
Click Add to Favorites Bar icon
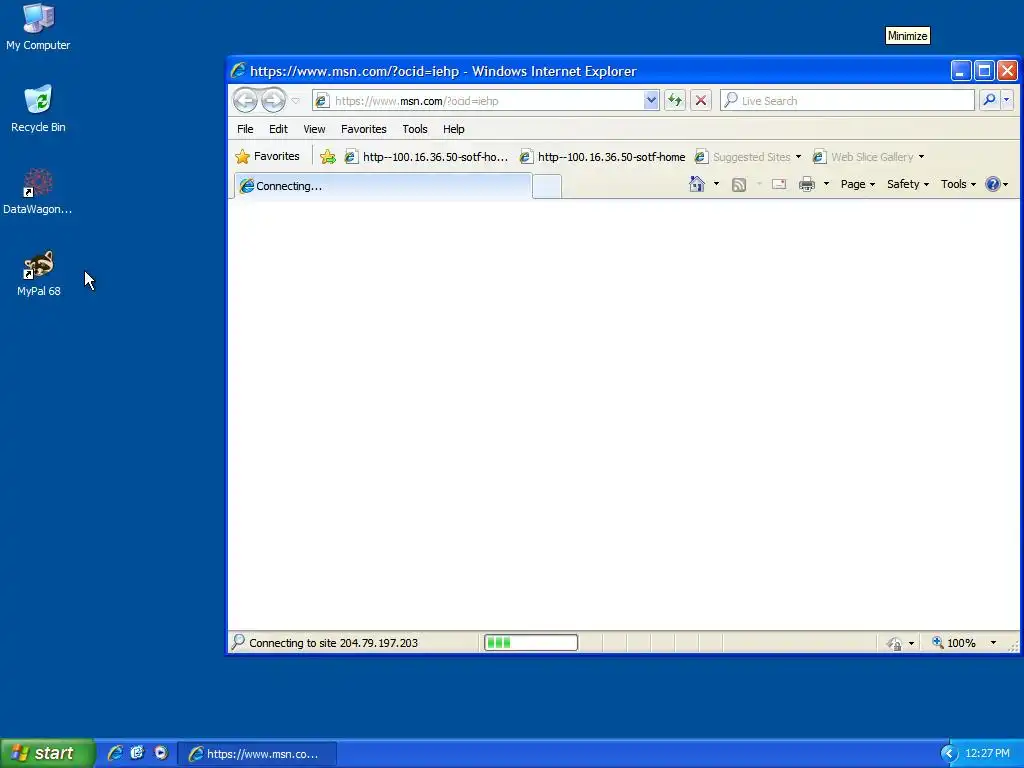click(x=328, y=157)
